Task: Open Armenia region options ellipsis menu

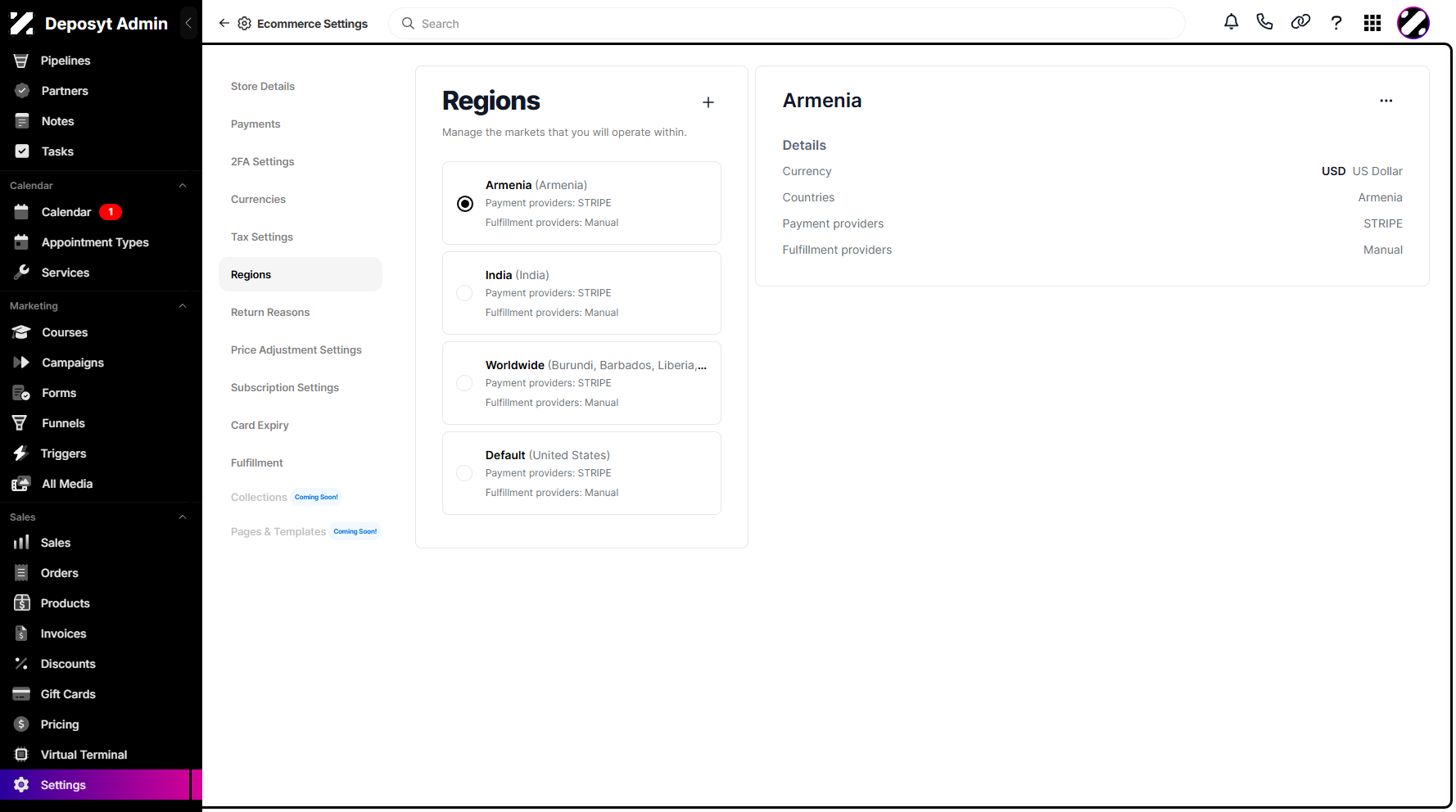Action: 1386,101
